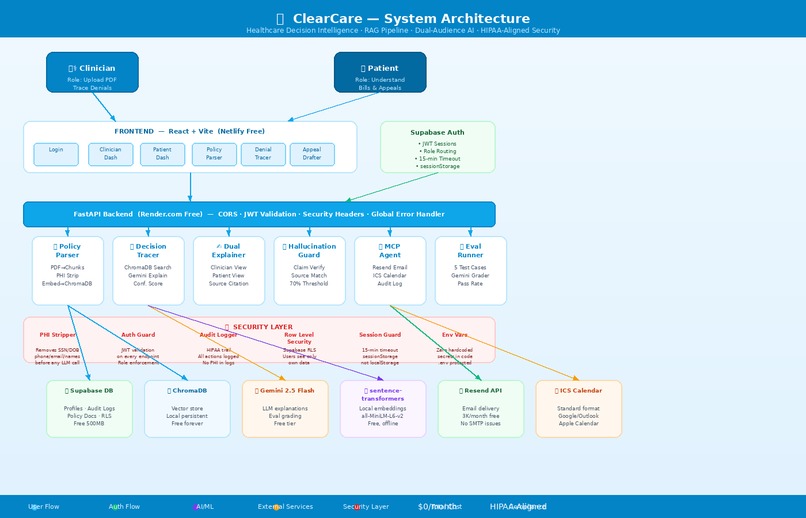Viewport: 806px width, 518px height.
Task: Click the FRONTEND React + Vite heading
Action: coord(190,132)
